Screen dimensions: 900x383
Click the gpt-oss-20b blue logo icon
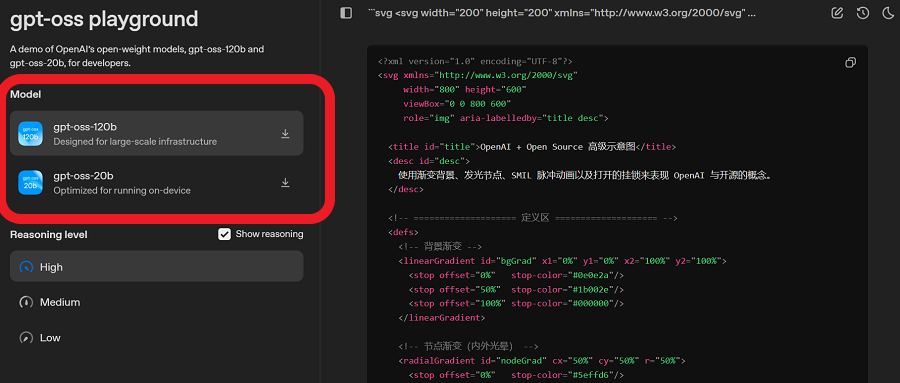pyautogui.click(x=30, y=183)
